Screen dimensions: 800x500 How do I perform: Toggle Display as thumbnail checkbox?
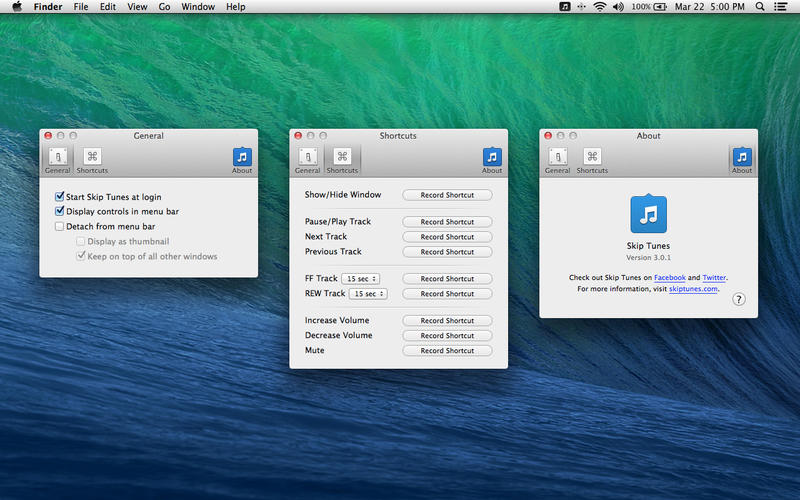coord(81,241)
